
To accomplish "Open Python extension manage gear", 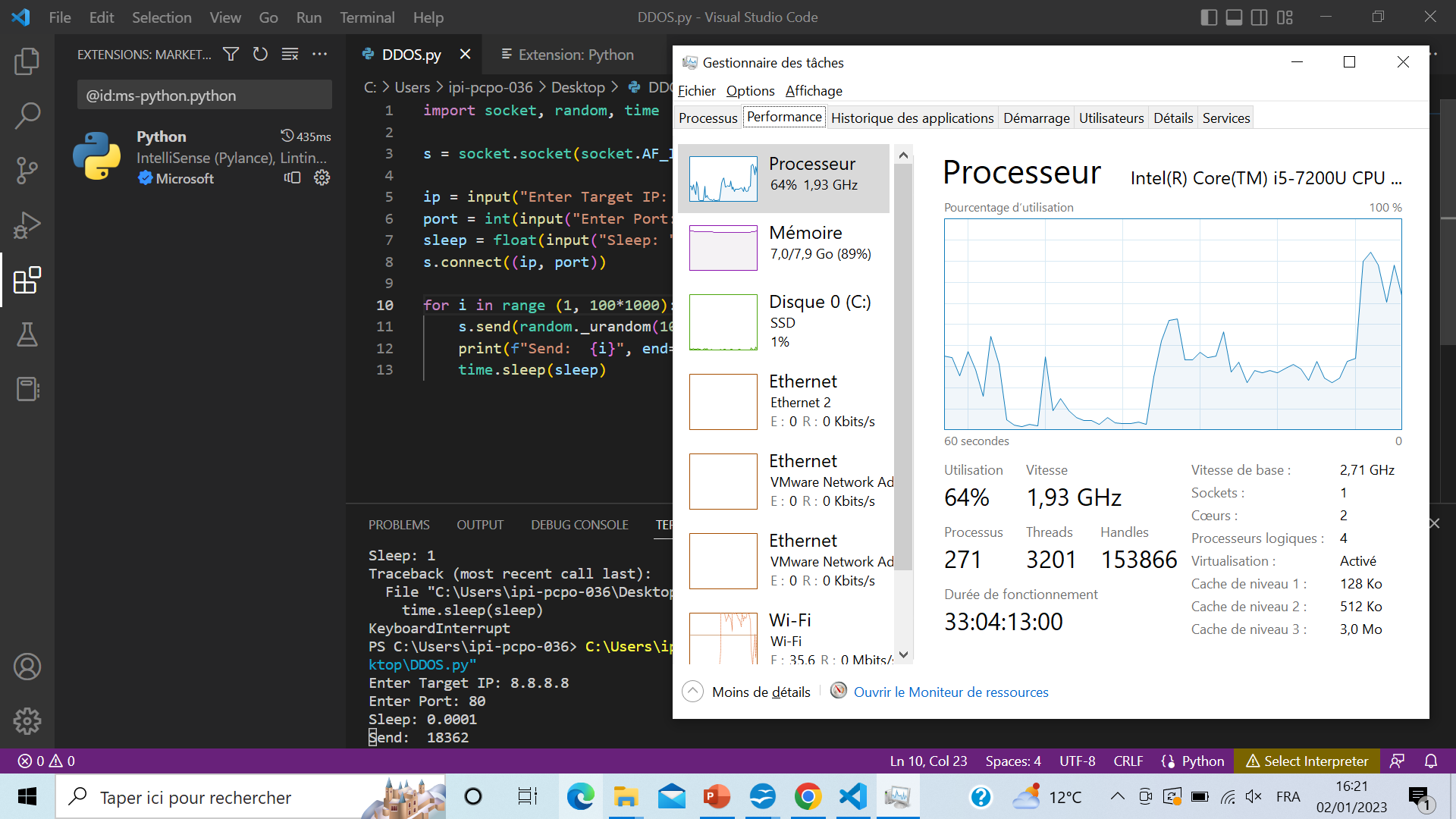I will (322, 177).
